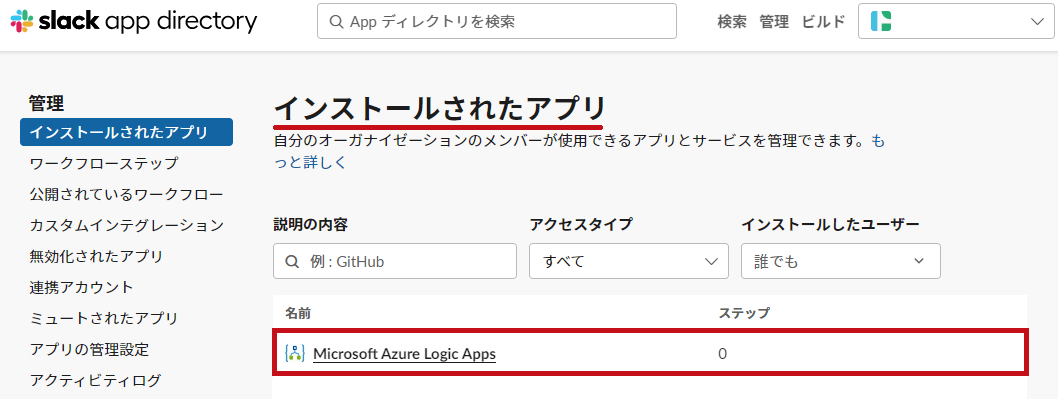Viewport: 1058px width, 399px height.
Task: Click the ステップ column header
Action: click(744, 313)
